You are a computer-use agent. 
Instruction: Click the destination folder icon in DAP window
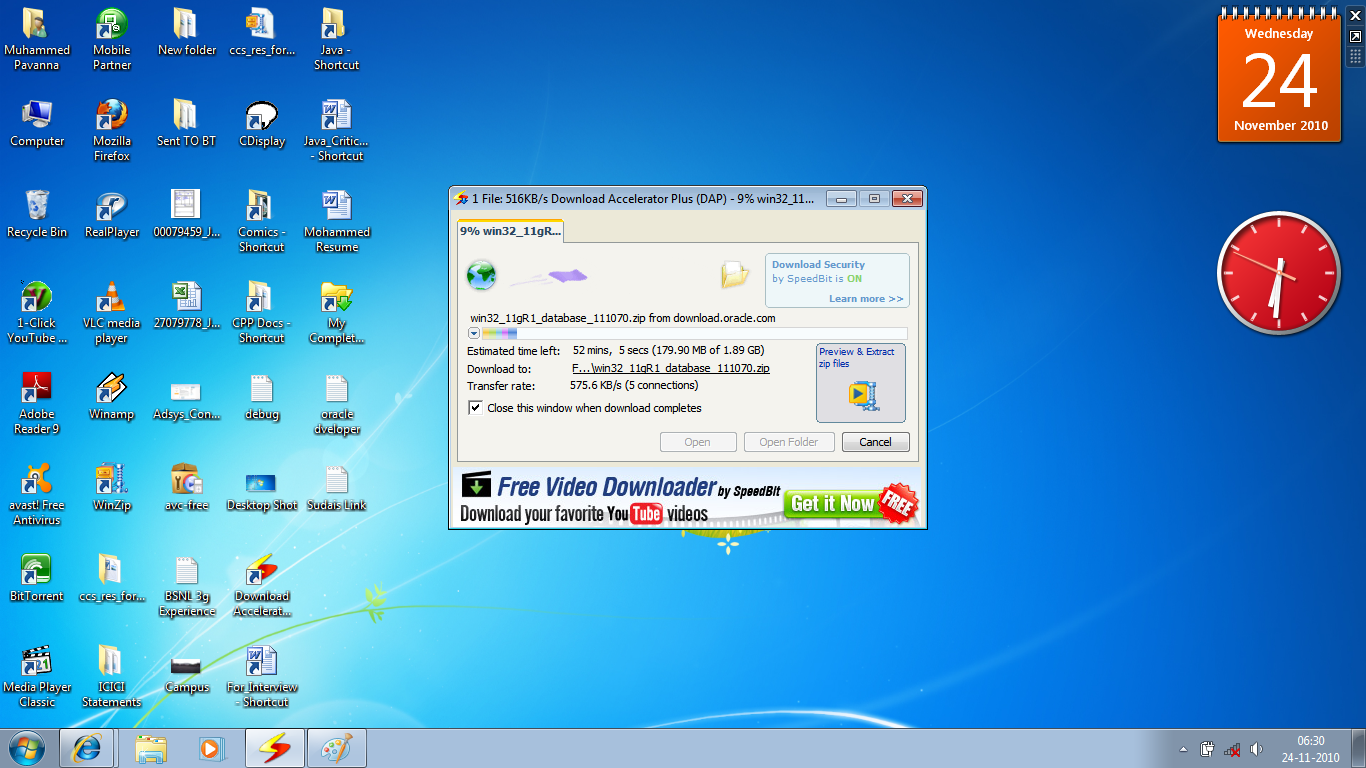pyautogui.click(x=735, y=275)
